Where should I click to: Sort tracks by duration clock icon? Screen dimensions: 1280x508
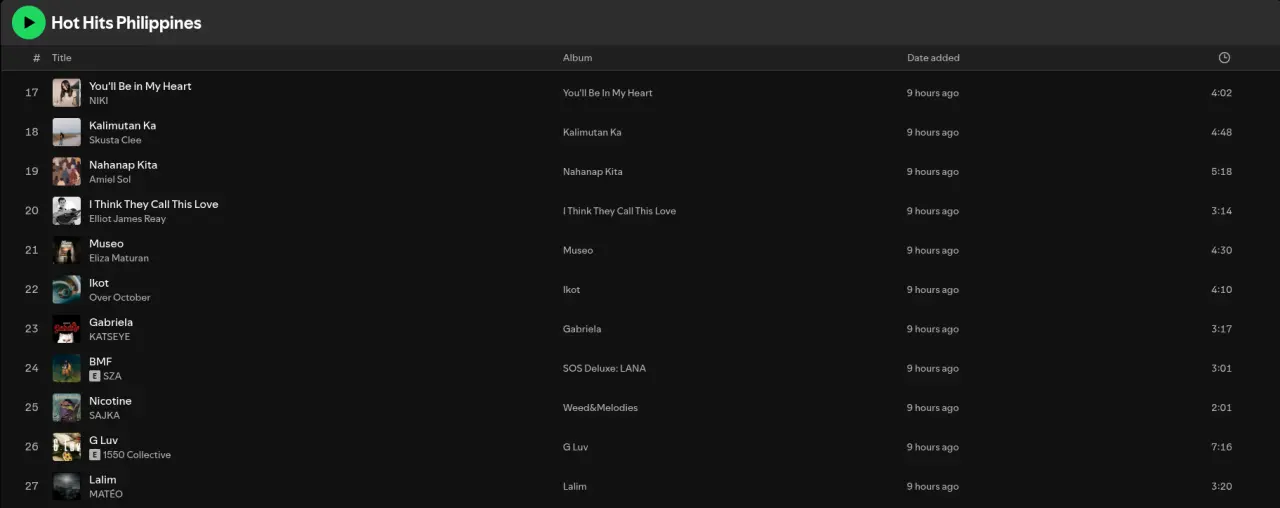(x=1224, y=58)
